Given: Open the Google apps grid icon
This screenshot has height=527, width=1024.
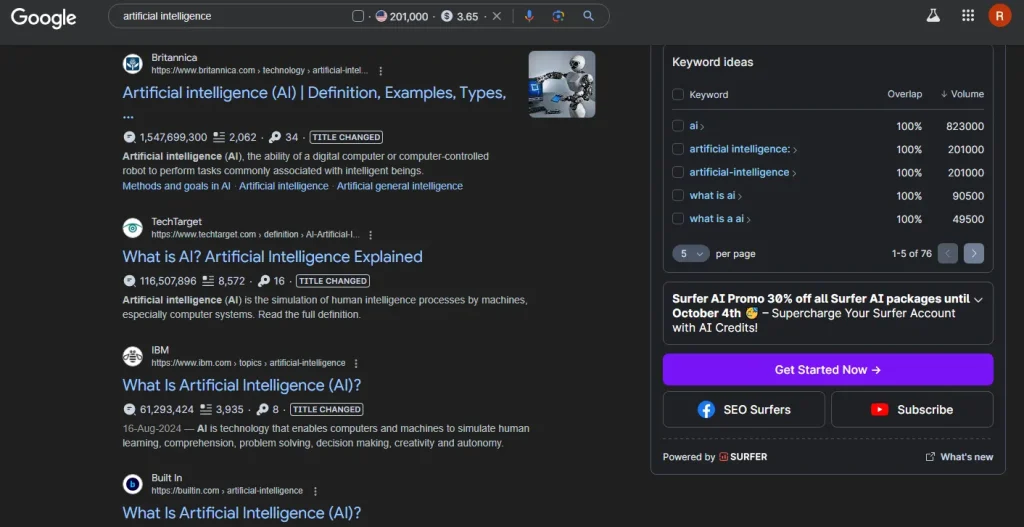Looking at the screenshot, I should click(x=968, y=16).
